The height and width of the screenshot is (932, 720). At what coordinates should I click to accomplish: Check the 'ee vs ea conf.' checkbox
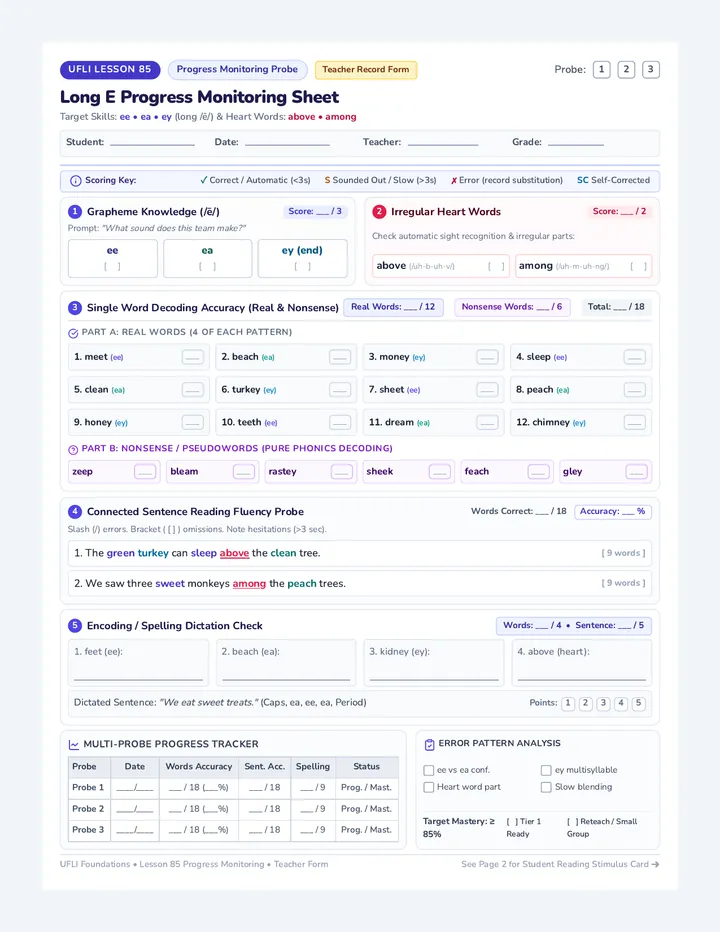428,770
